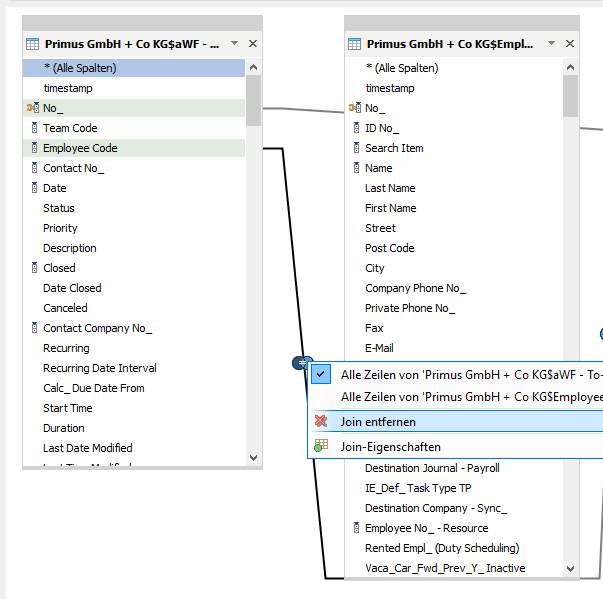Click the aWF table's vertical scrollbar thumb
Screen dimensions: 603x599
[x=253, y=100]
